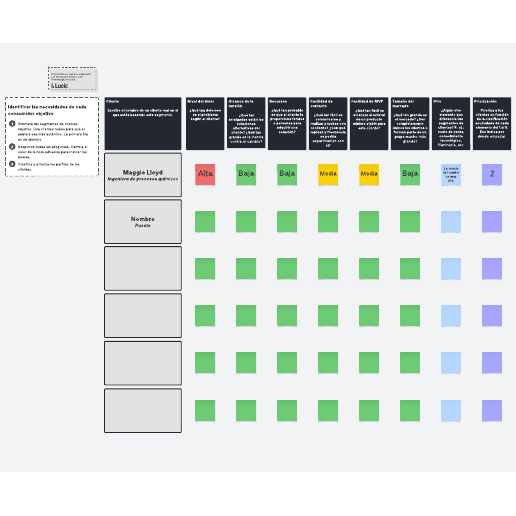The height and width of the screenshot is (516, 516).
Task: Select the red 'Alta' sticky note
Action: click(205, 174)
